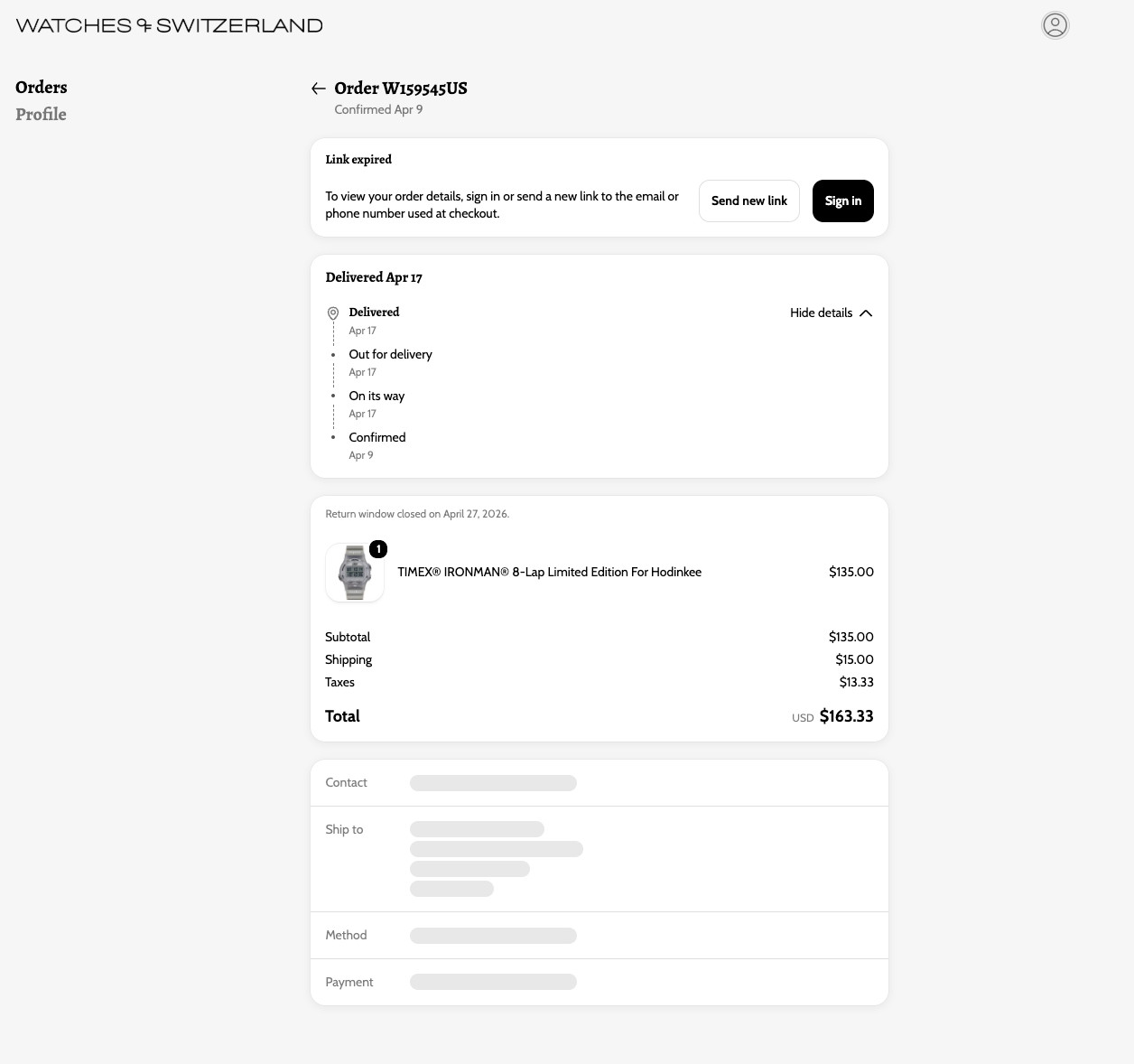This screenshot has width=1134, height=1064.
Task: Click the Confirmed status entry
Action: tap(377, 437)
